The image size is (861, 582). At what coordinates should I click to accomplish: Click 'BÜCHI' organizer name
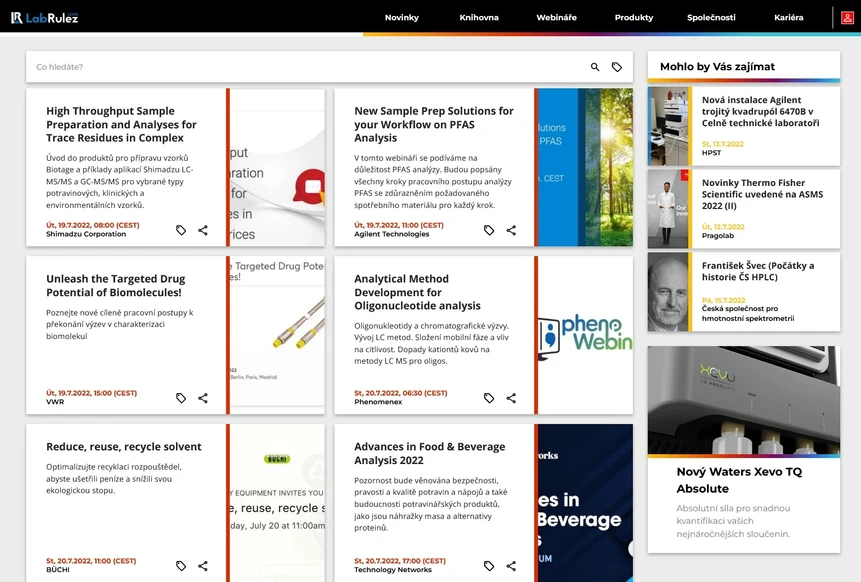[58, 570]
